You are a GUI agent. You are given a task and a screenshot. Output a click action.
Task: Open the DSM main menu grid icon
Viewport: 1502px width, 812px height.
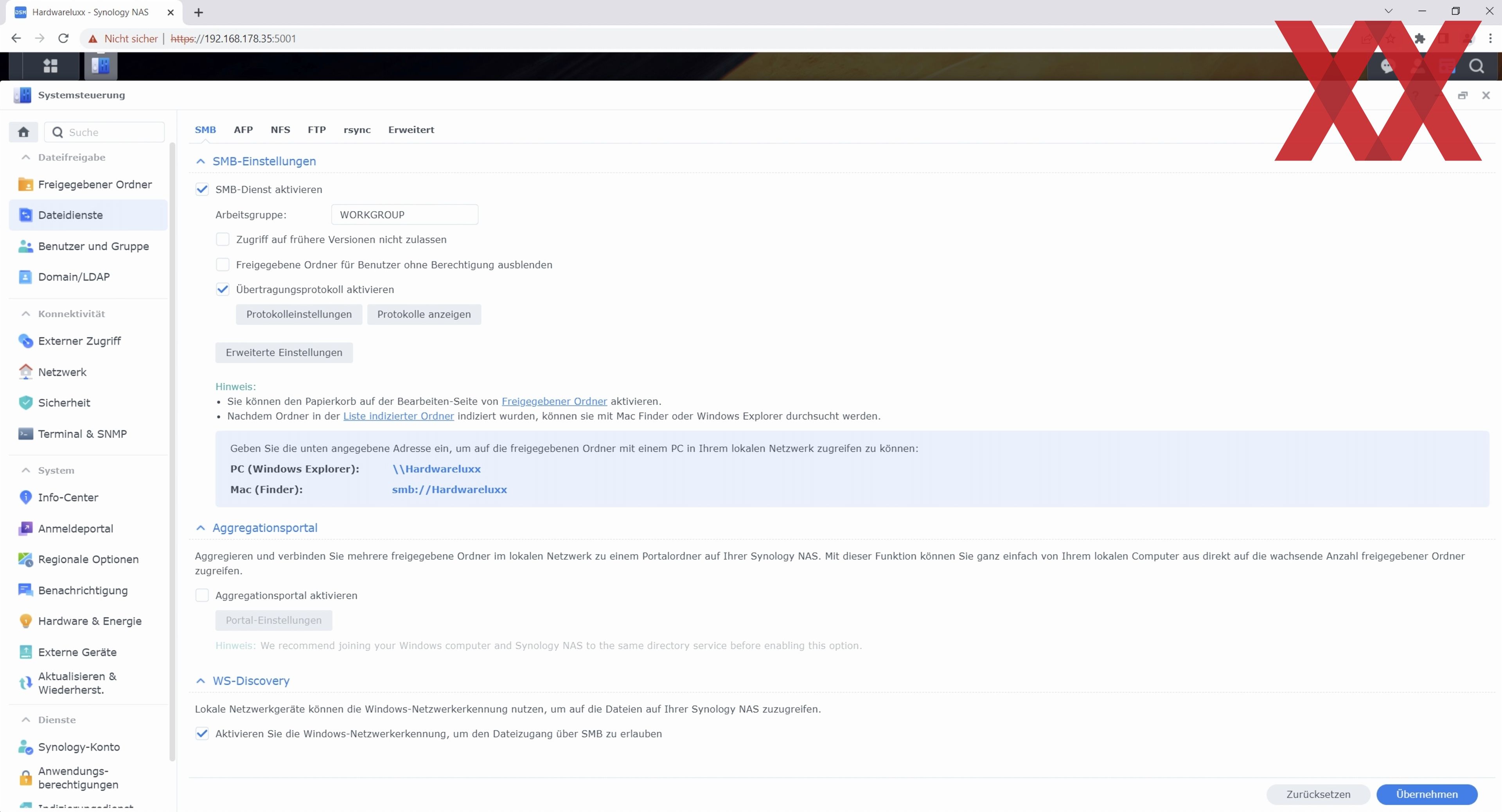click(51, 66)
